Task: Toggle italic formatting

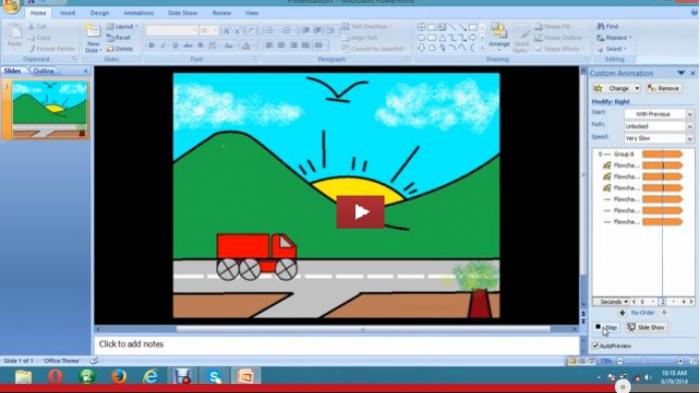Action: (x=163, y=46)
